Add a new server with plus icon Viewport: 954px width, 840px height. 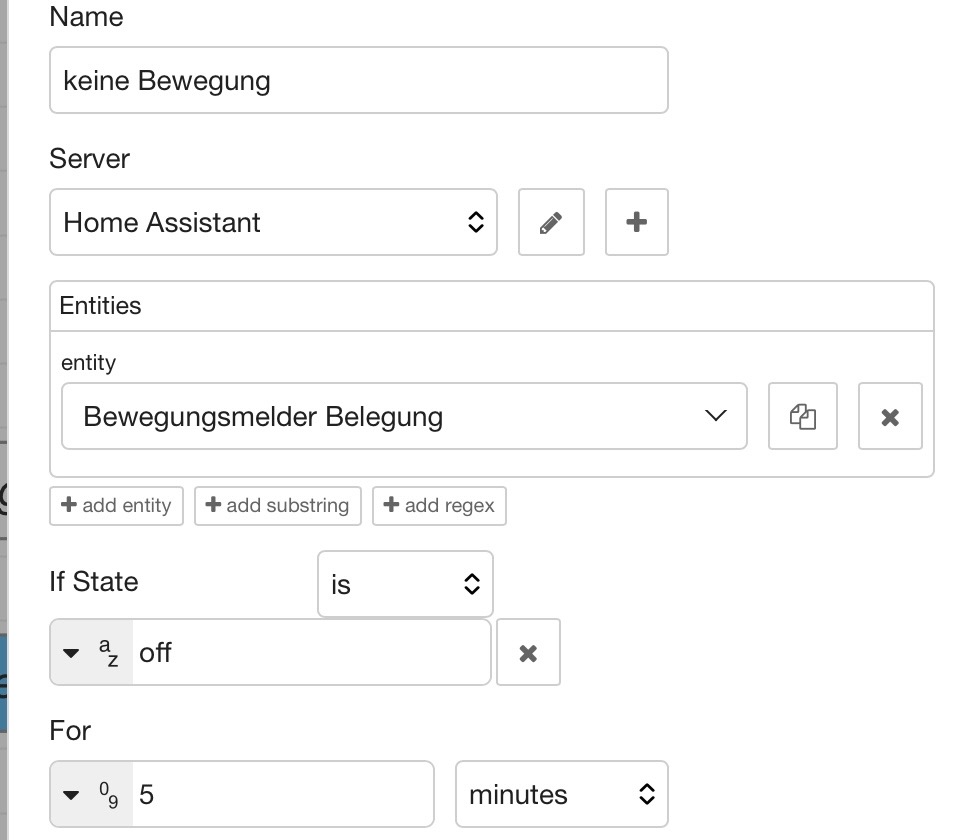[636, 222]
